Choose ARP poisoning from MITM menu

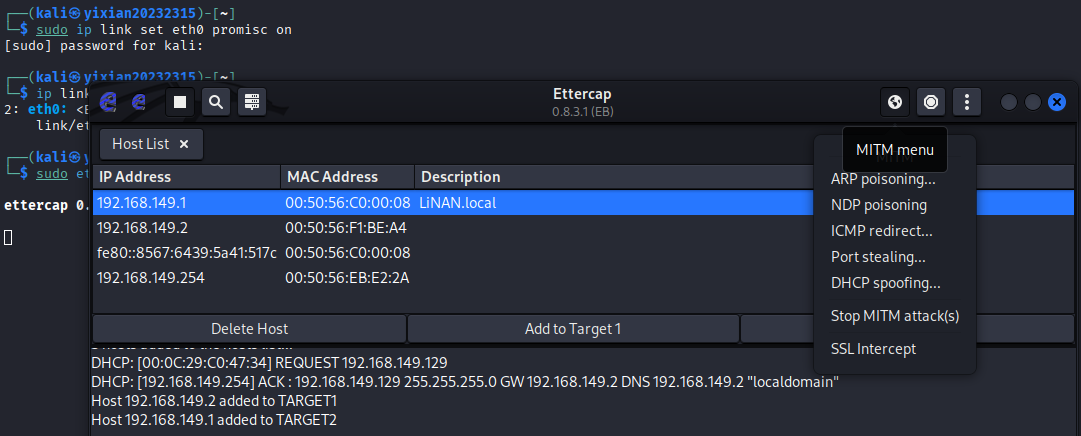tap(883, 179)
